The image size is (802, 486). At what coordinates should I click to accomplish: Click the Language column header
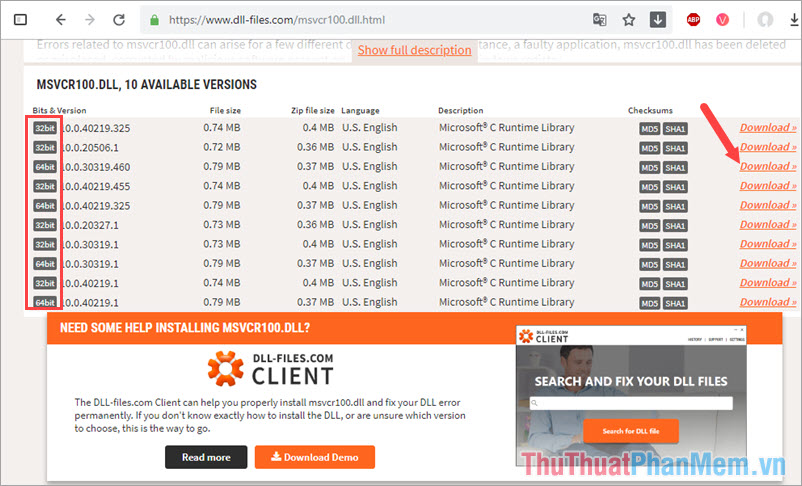tap(360, 111)
